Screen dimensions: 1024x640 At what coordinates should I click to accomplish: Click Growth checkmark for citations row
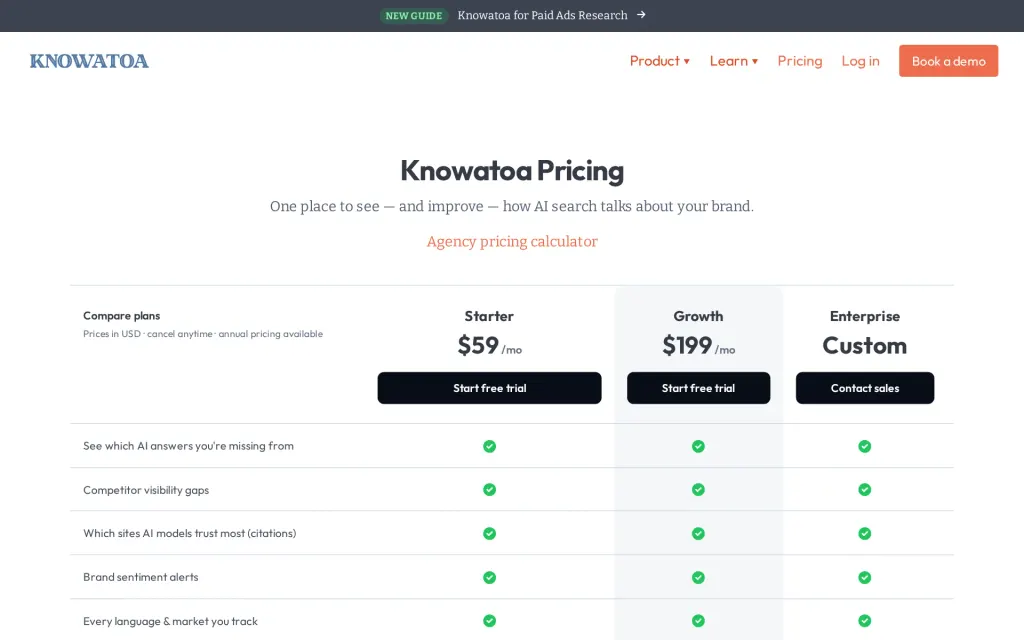click(698, 534)
